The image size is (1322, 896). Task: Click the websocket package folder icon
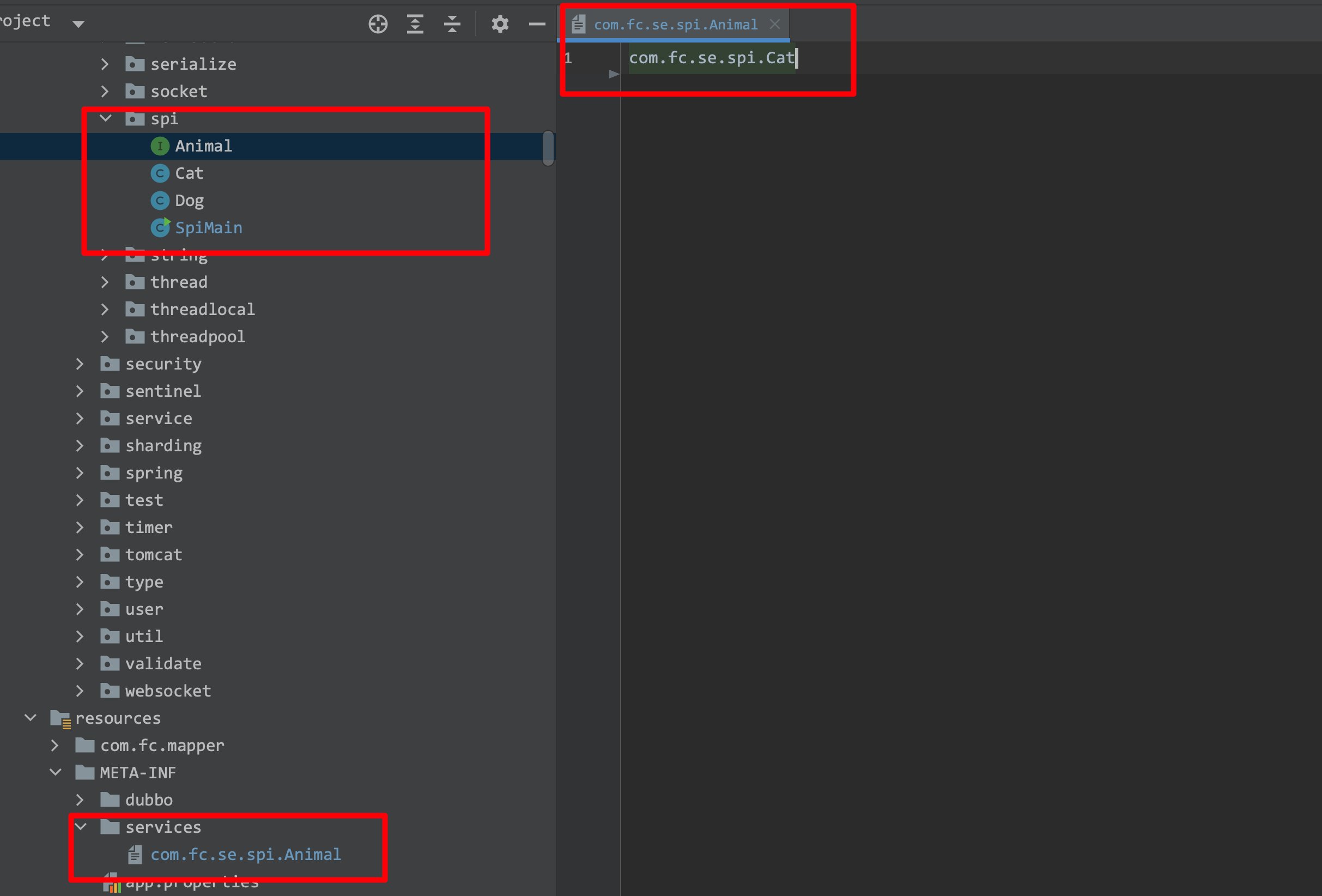110,691
